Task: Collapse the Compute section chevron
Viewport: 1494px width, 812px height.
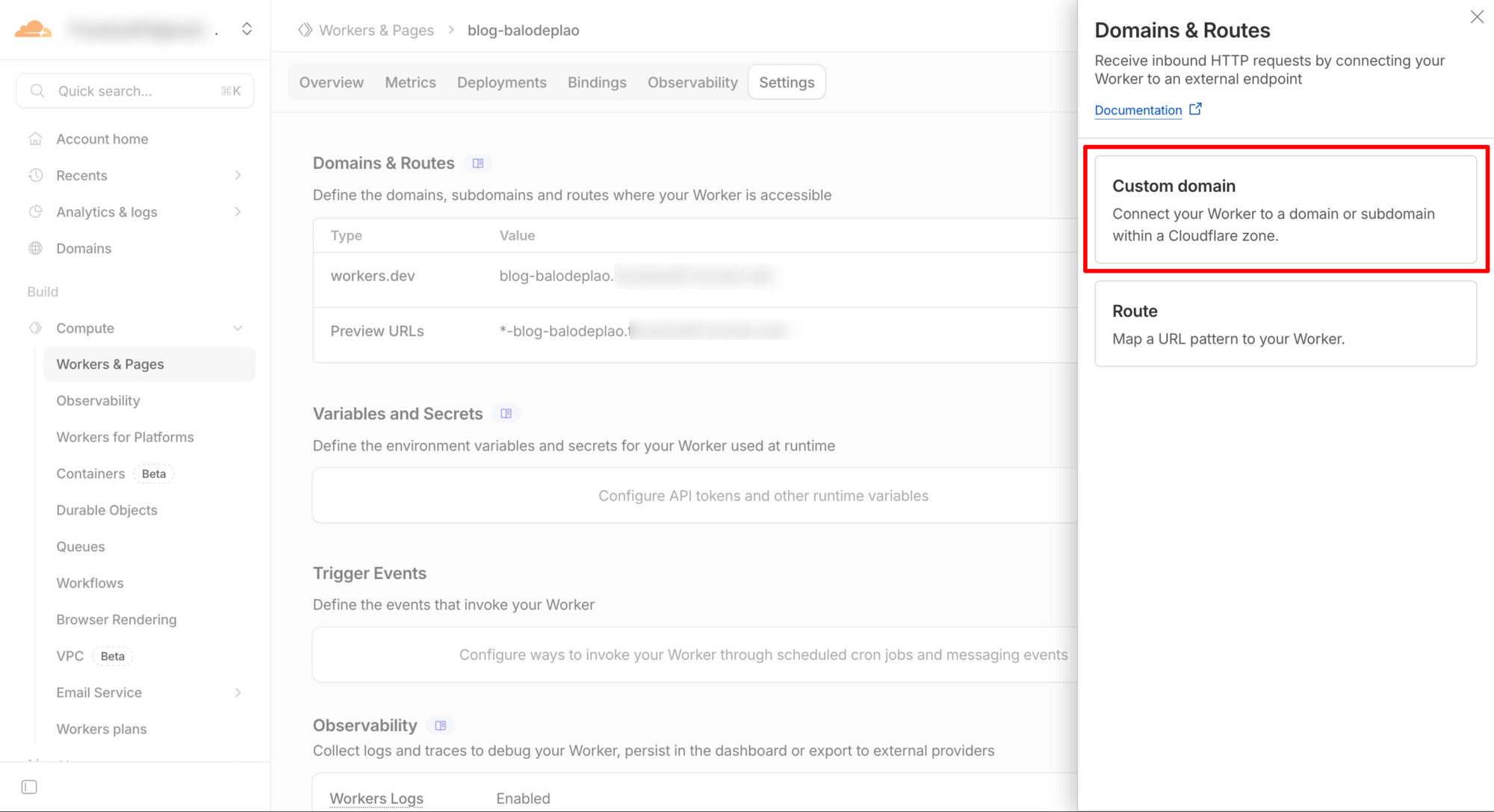Action: (x=238, y=328)
